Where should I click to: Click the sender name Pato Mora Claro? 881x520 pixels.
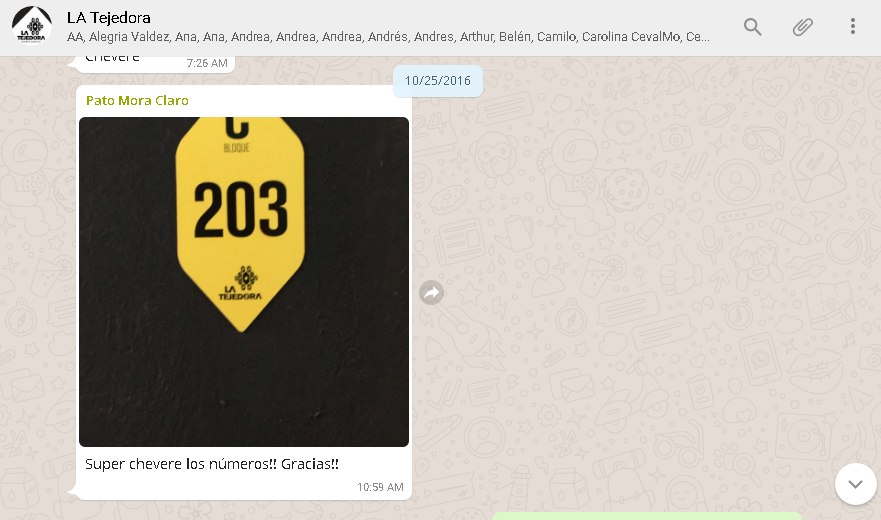[137, 101]
